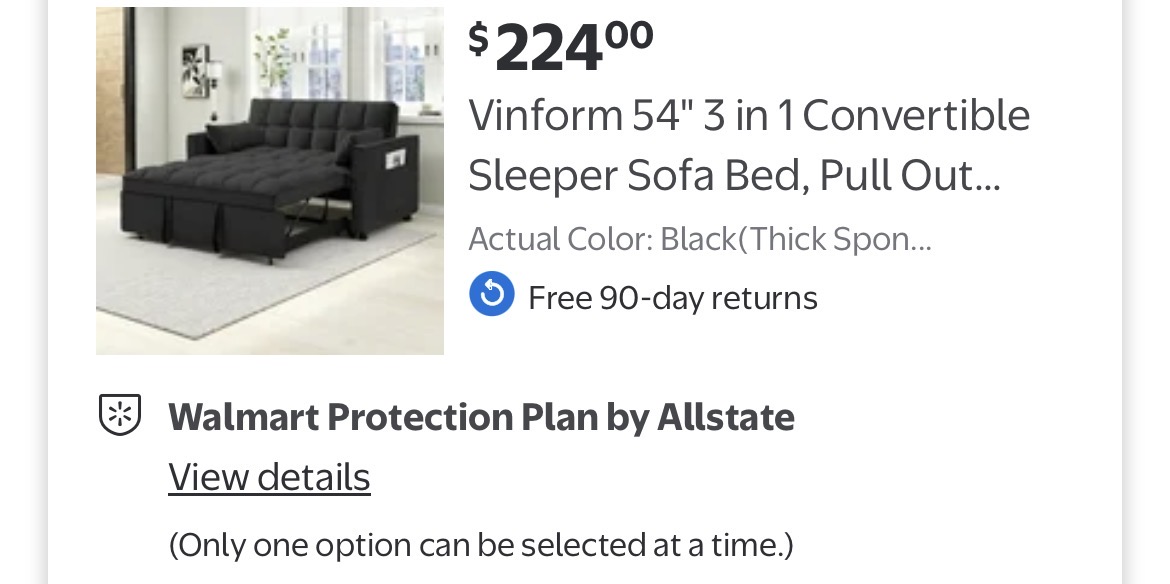Click the "Only one option" note text
1170x584 pixels.
(481, 545)
